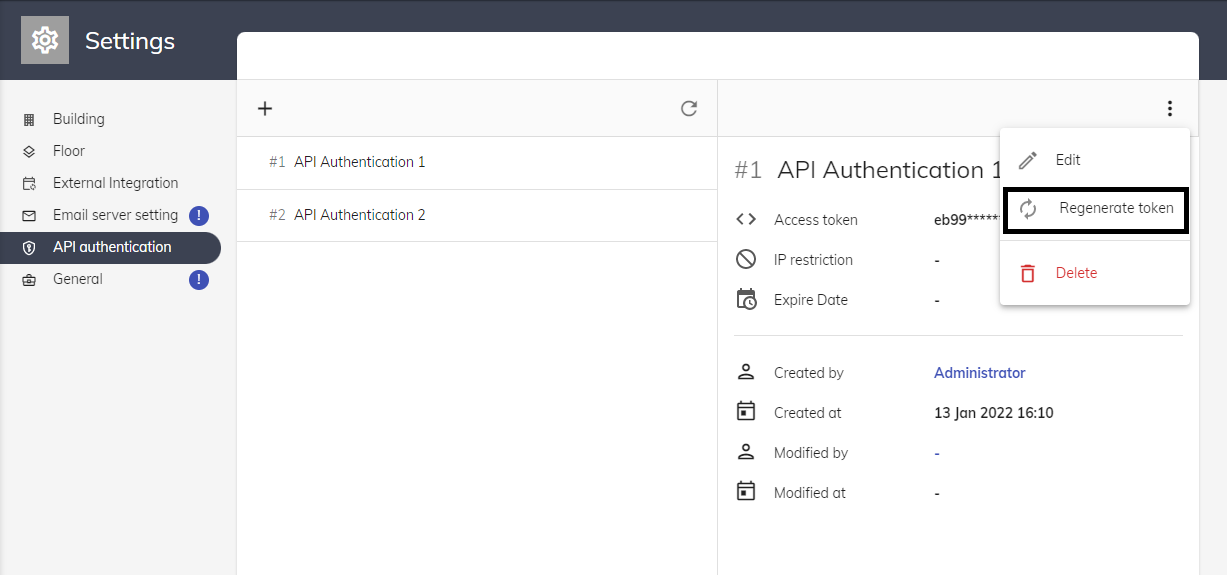Select Regenerate token from the menu
Image resolution: width=1227 pixels, height=575 pixels.
[1115, 209]
